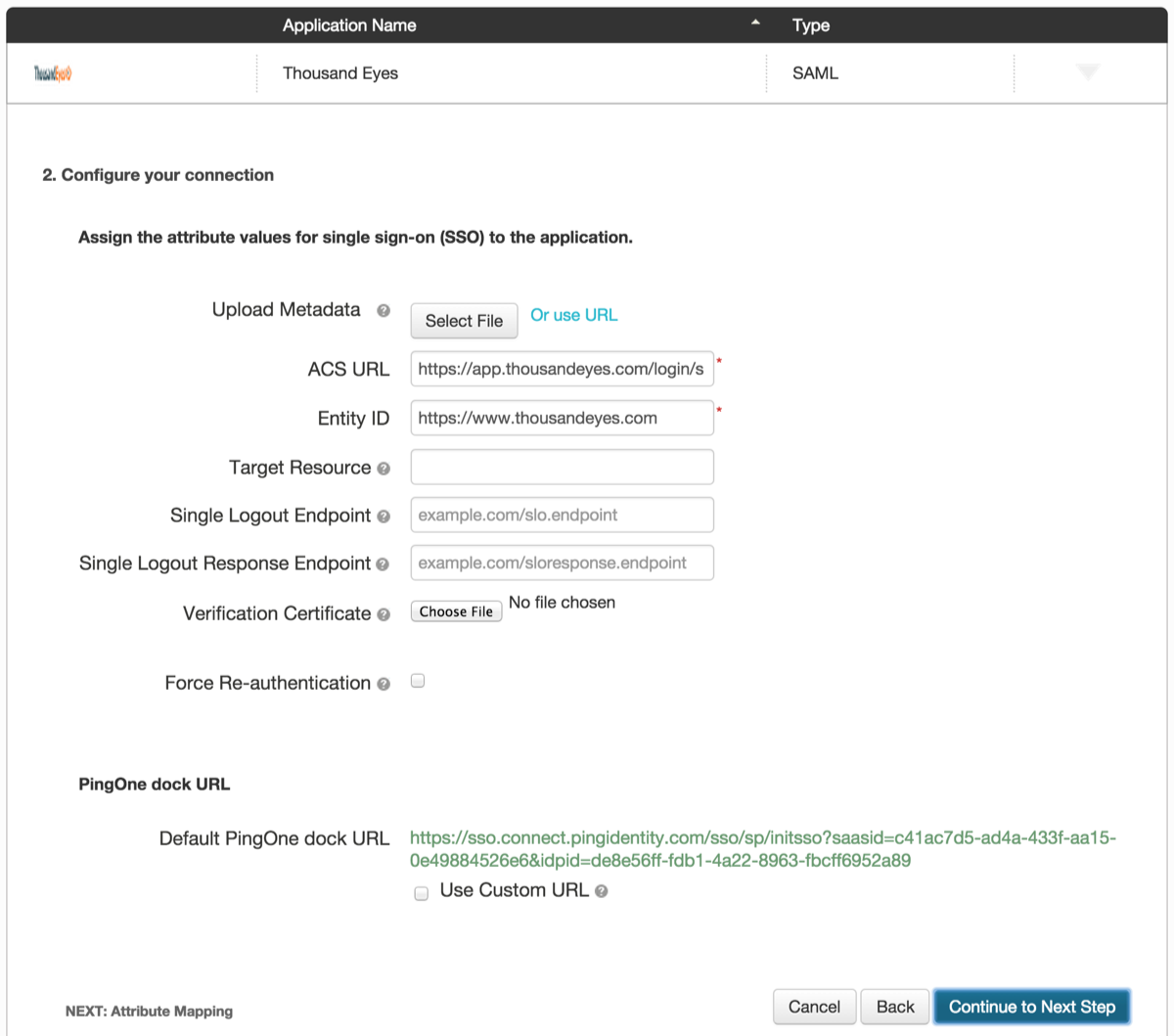Click Select File for metadata upload
Screen dimensions: 1174x1036
click(464, 321)
